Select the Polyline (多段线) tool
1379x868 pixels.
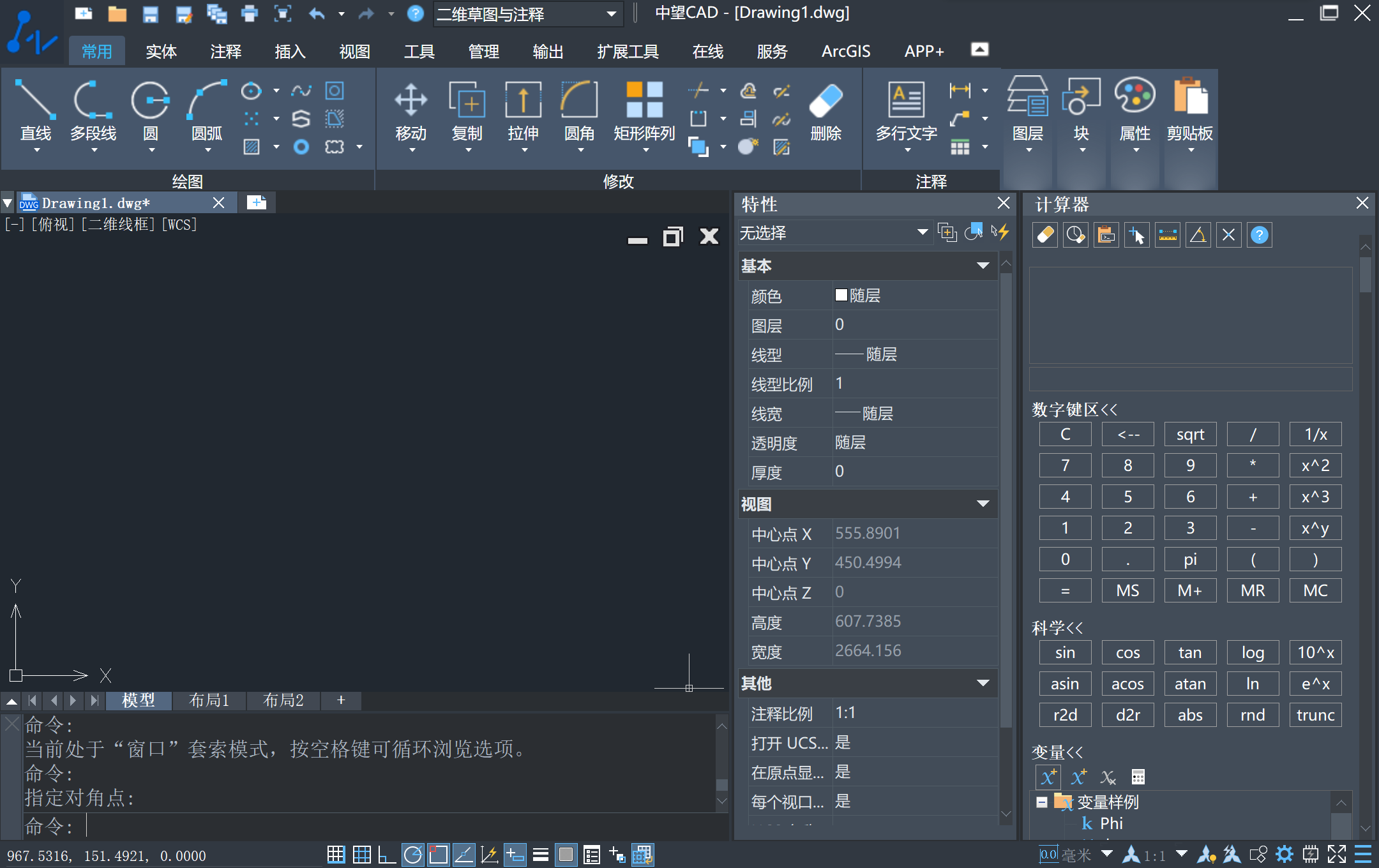click(93, 114)
